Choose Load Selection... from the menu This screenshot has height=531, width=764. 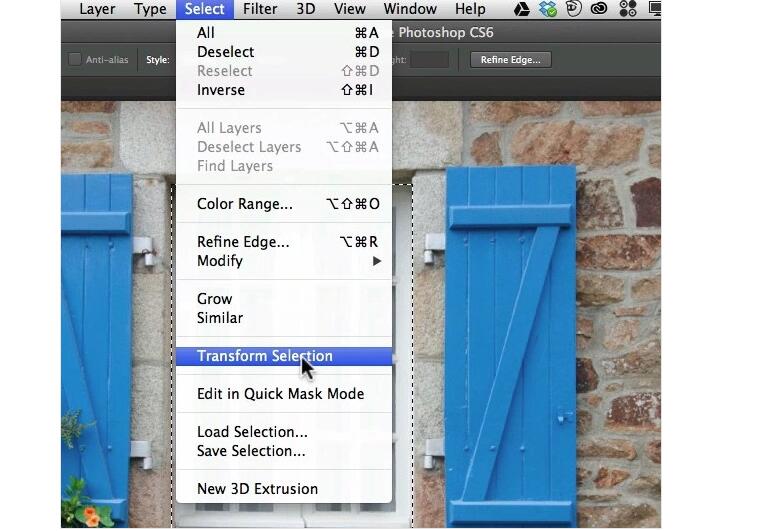284,432
